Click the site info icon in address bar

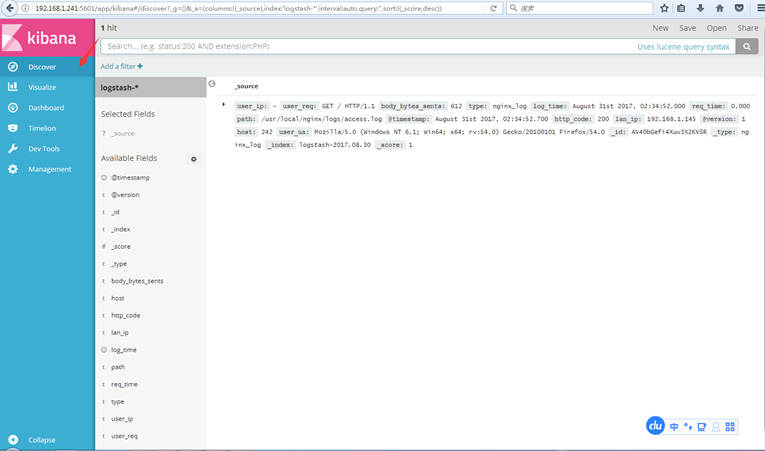25,8
